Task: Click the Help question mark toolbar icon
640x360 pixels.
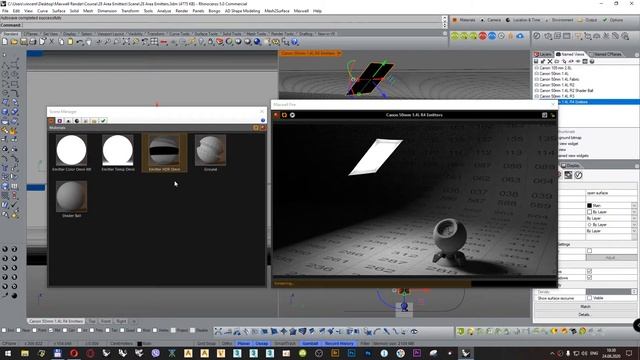Action: 295,42
